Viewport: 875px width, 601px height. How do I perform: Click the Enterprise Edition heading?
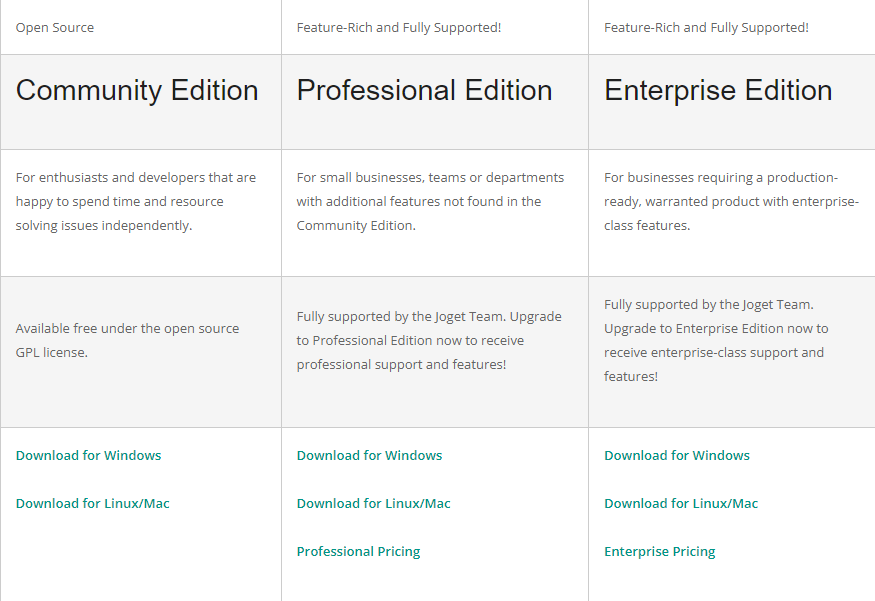(718, 91)
